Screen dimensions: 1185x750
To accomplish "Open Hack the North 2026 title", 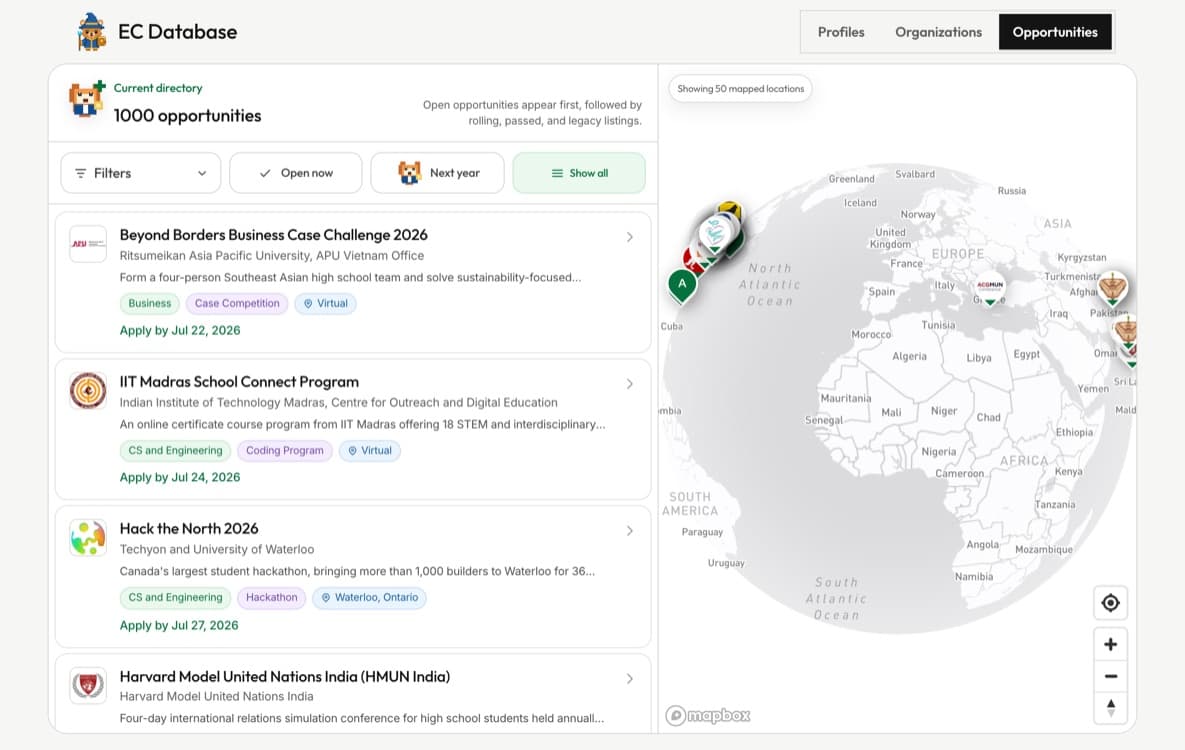I will [189, 528].
